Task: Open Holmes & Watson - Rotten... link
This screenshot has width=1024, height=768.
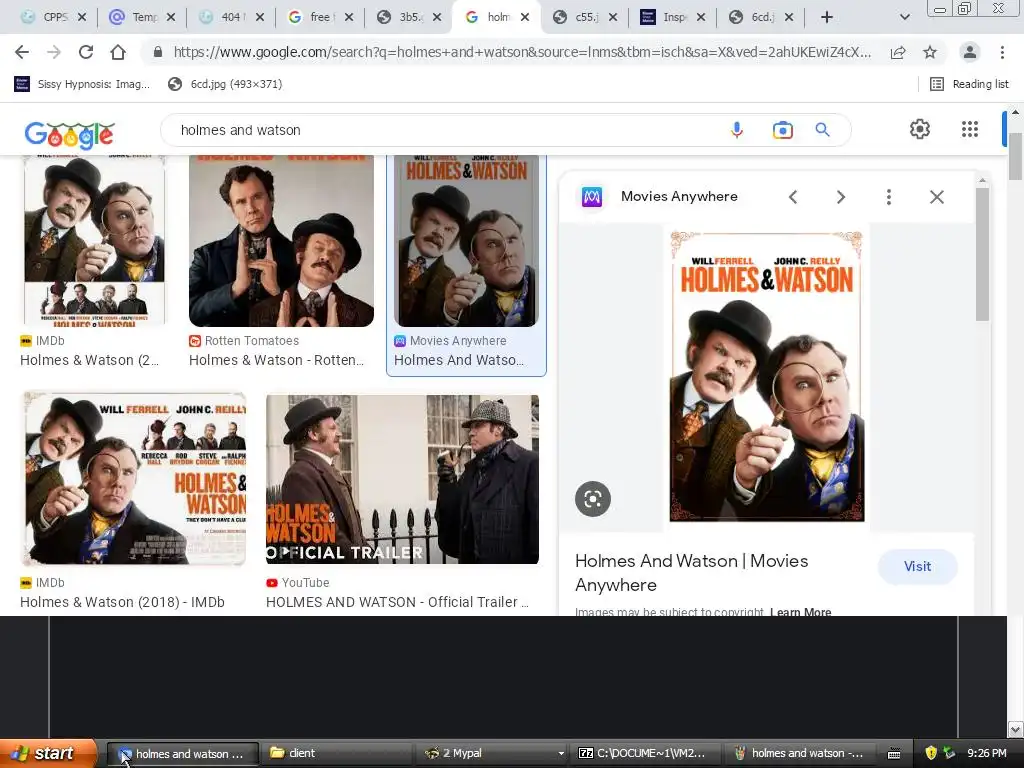Action: 276,360
